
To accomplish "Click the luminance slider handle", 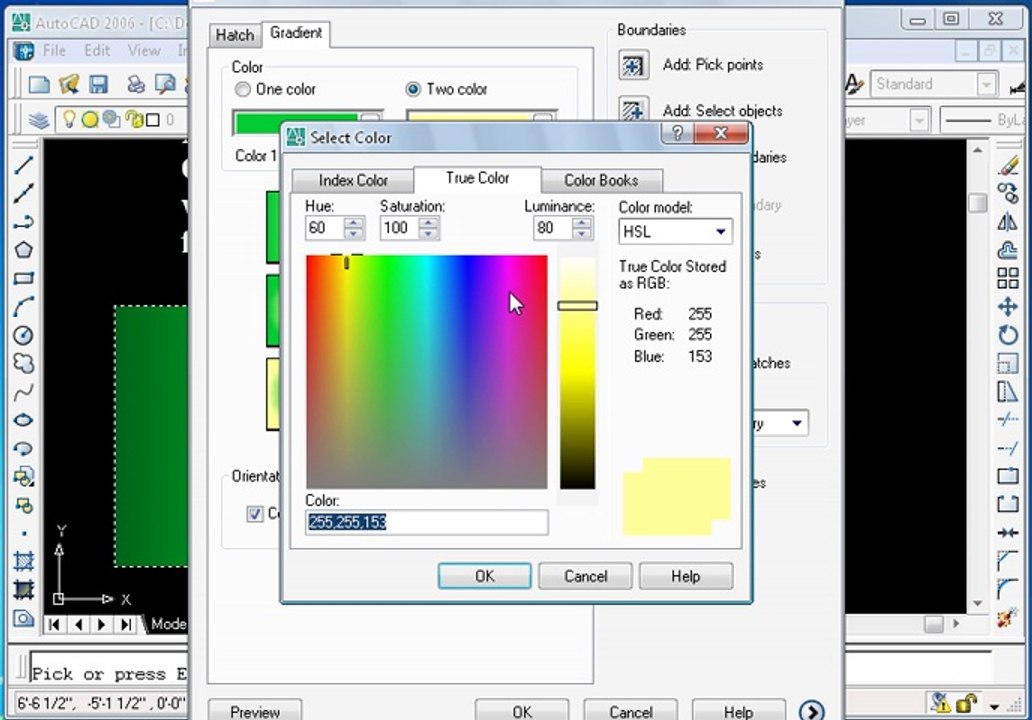I will 577,305.
